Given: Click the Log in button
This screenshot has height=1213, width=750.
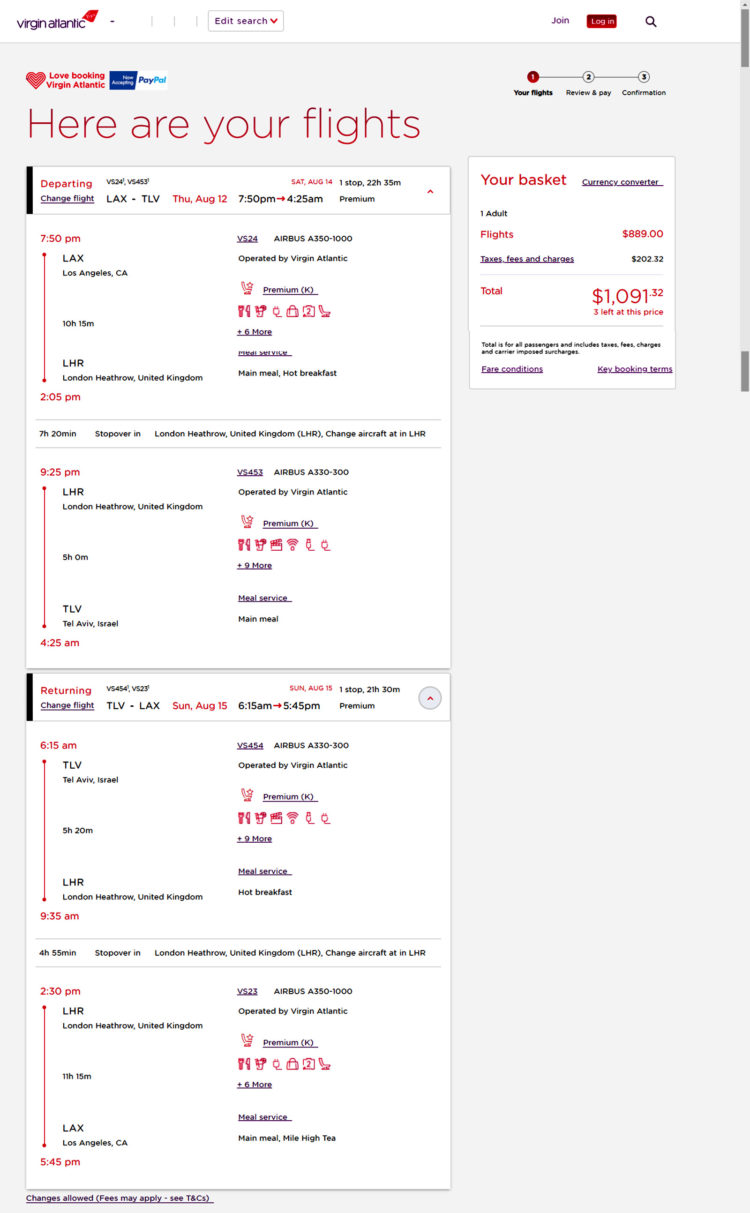Looking at the screenshot, I should 601,20.
